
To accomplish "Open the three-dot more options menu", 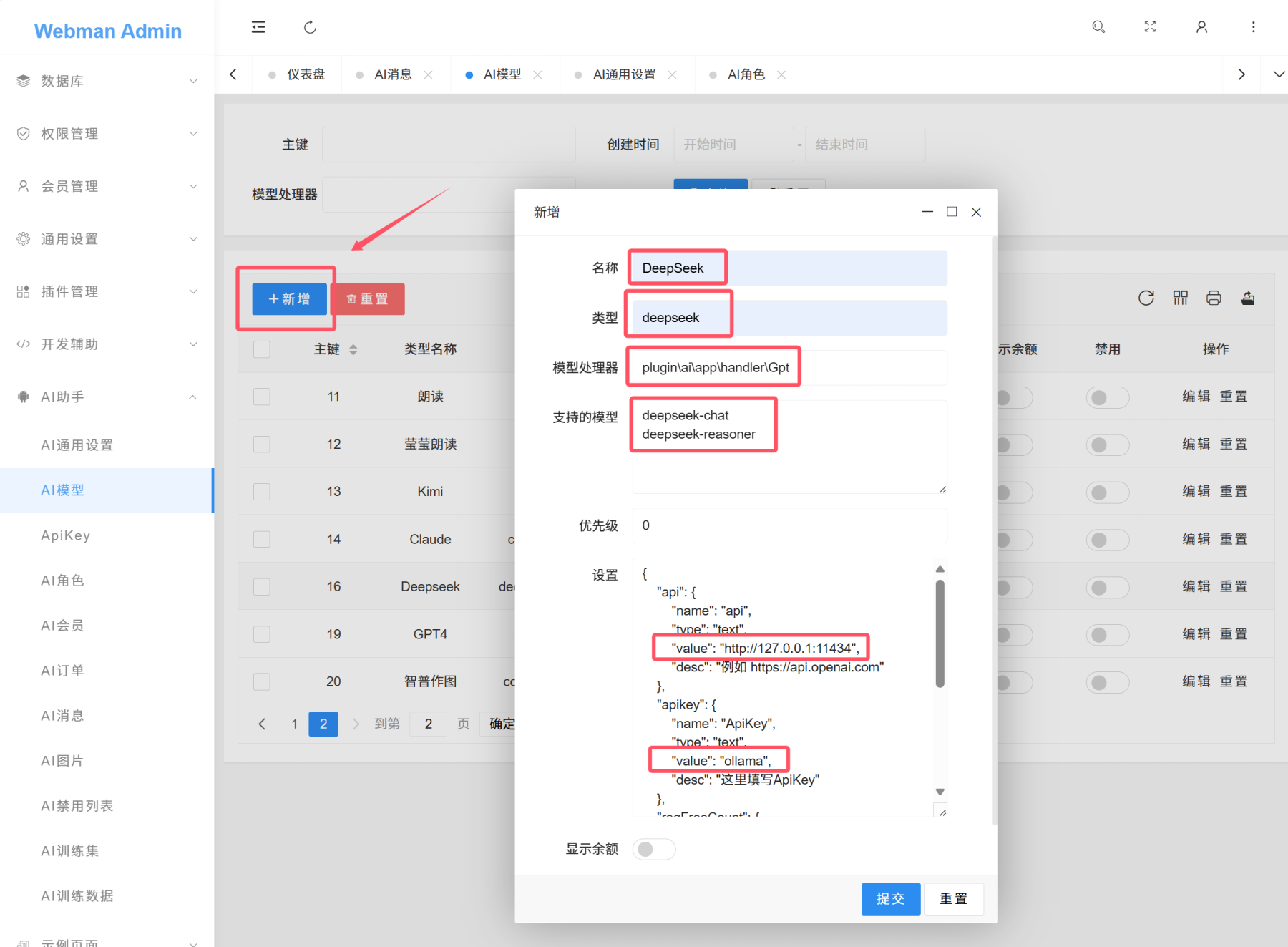I will [1253, 27].
